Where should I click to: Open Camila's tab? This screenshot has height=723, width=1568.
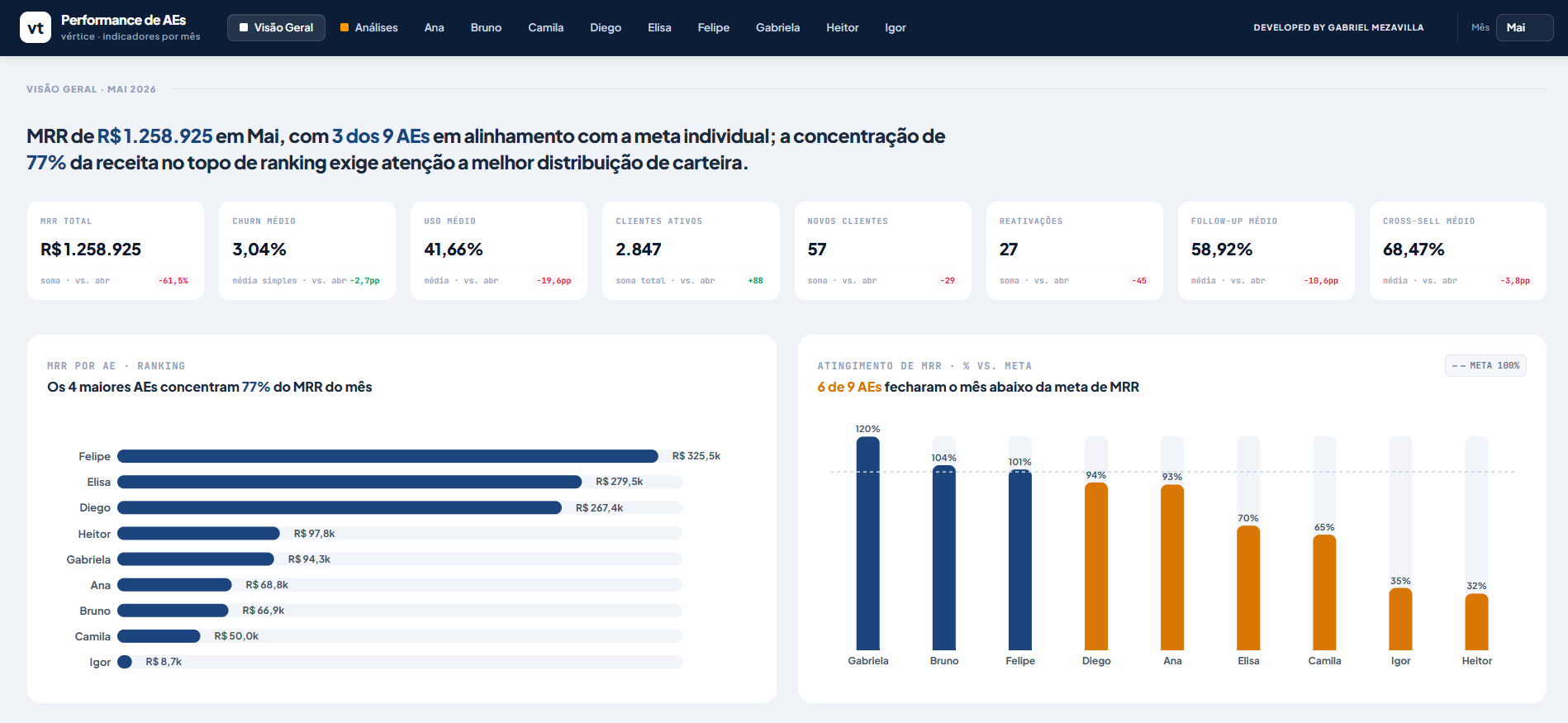pyautogui.click(x=545, y=27)
